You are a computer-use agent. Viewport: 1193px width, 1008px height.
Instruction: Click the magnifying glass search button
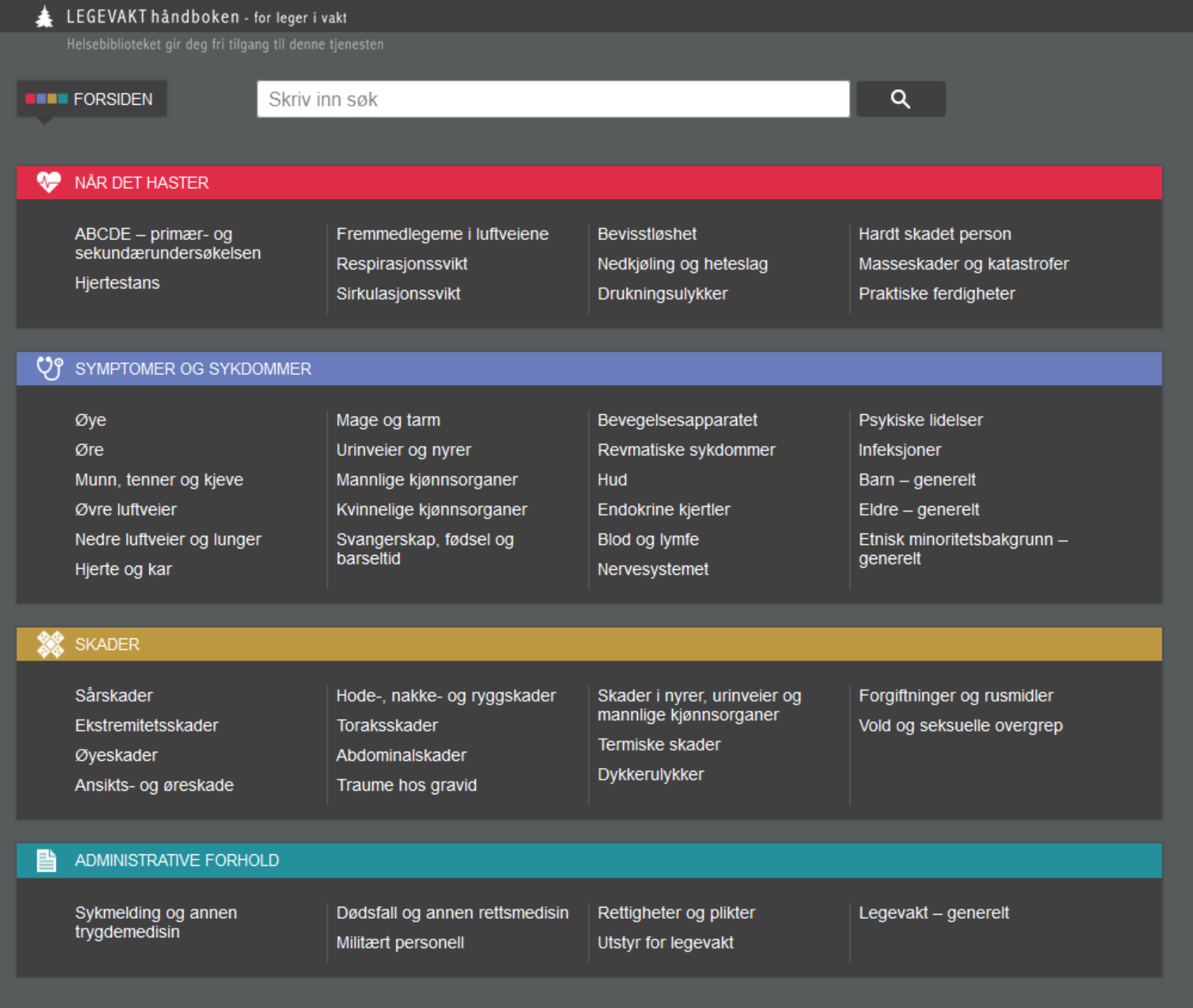click(900, 99)
